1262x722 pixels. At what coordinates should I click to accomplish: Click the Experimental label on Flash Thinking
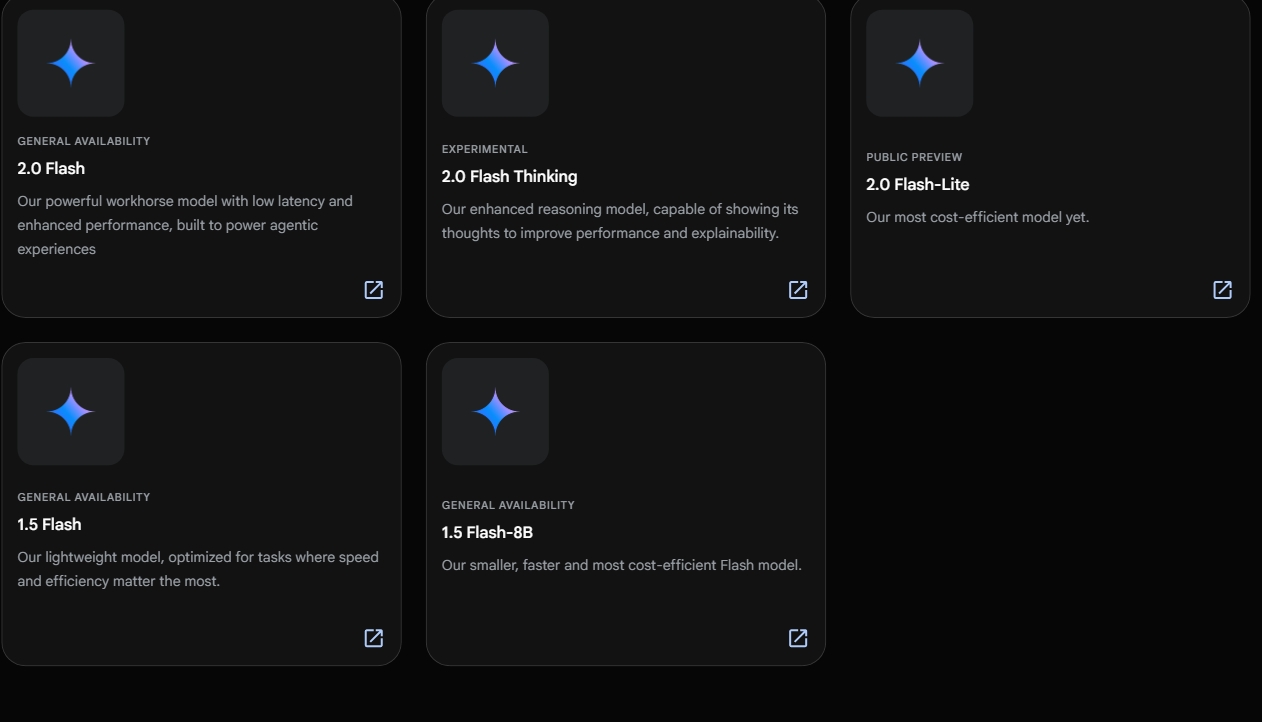click(484, 149)
